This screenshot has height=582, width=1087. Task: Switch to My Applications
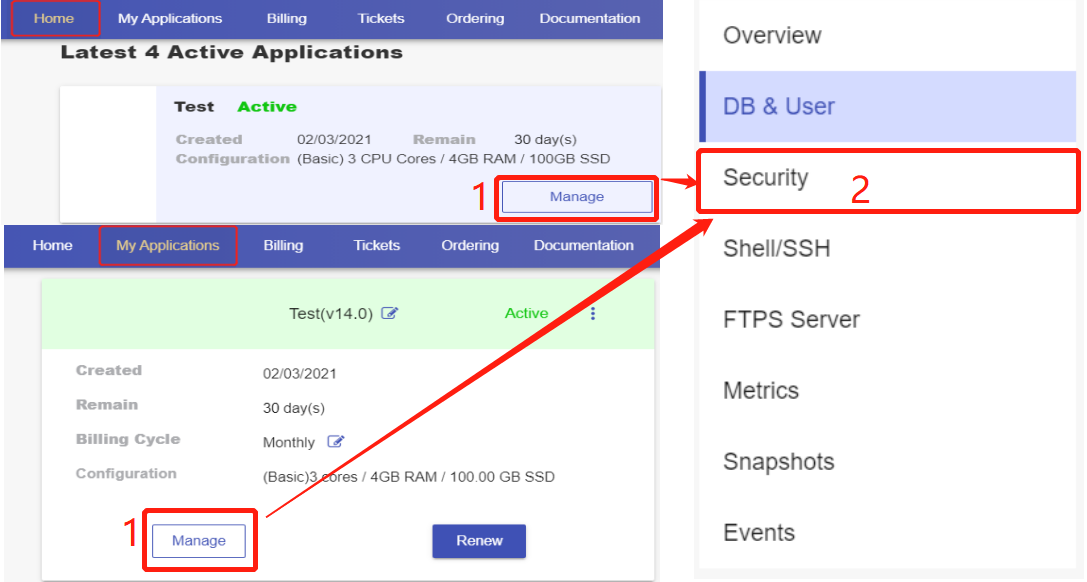tap(168, 245)
